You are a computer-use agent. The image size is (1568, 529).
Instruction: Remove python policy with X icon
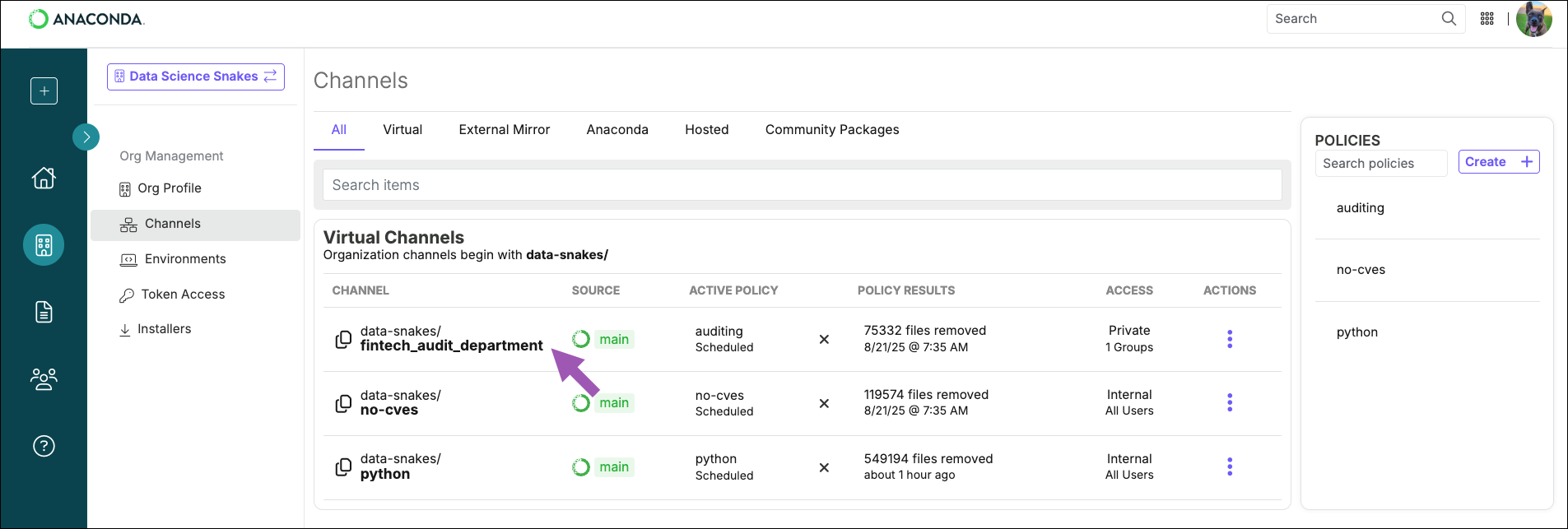point(824,468)
